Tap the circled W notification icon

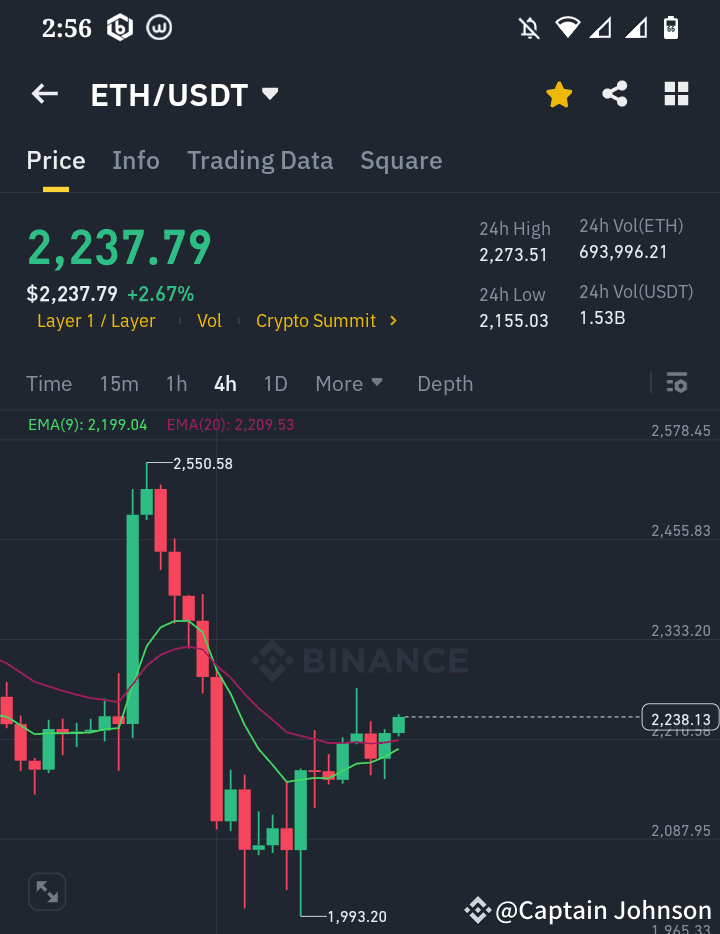click(159, 27)
